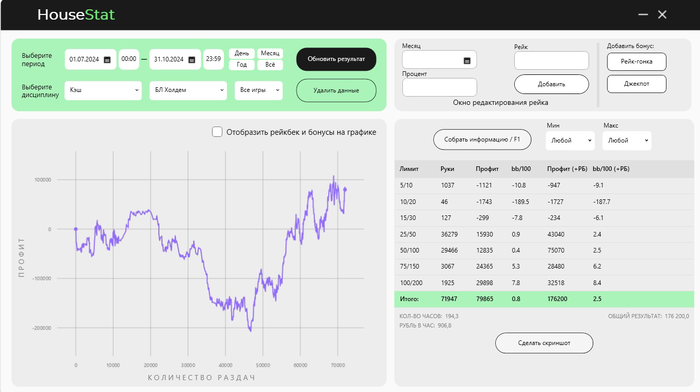Minimize the HouseStat window
Image resolution: width=700 pixels, height=392 pixels.
click(x=643, y=15)
